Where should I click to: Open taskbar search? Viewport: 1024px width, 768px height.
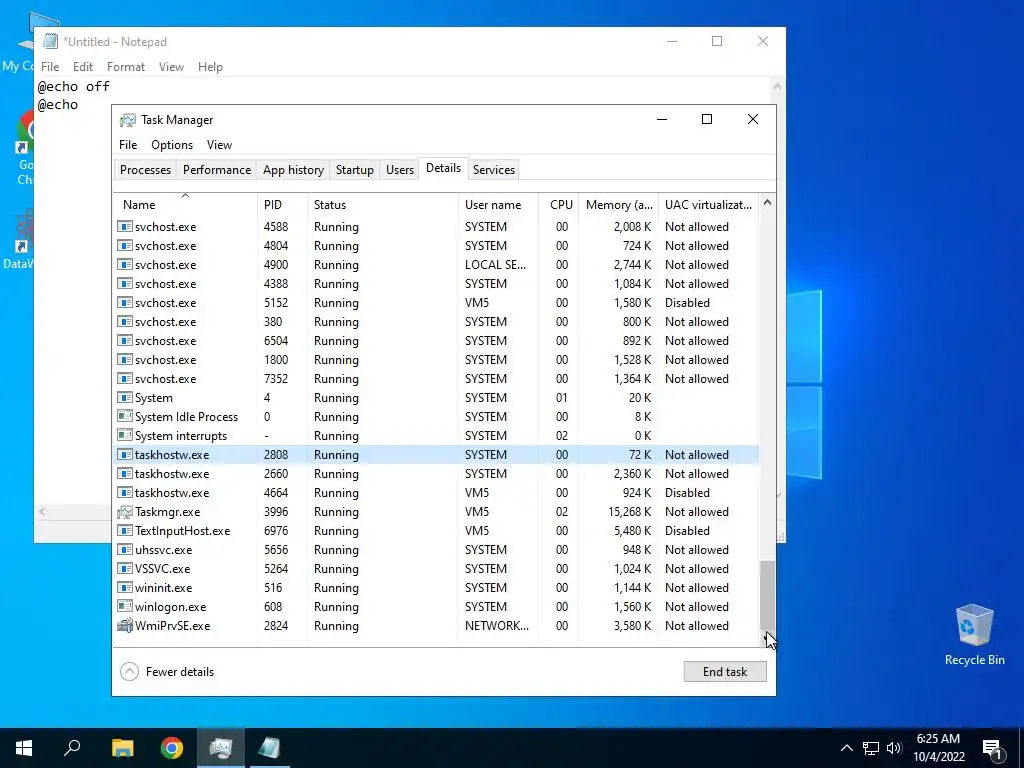coord(72,748)
